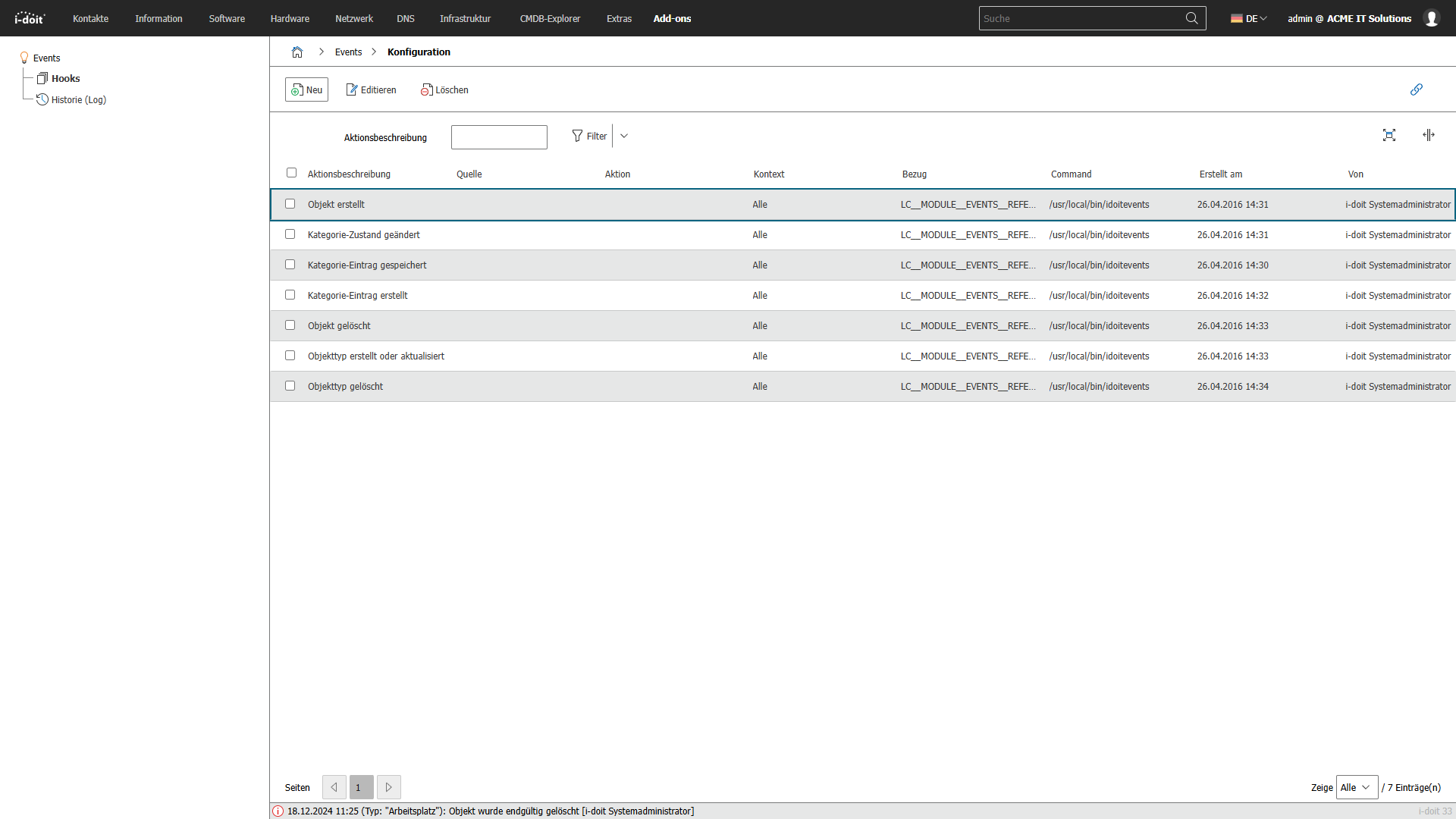Screen dimensions: 1456x819
Task: Check the Kategorie-Eintrag erstellt row checkbox
Action: 290,294
